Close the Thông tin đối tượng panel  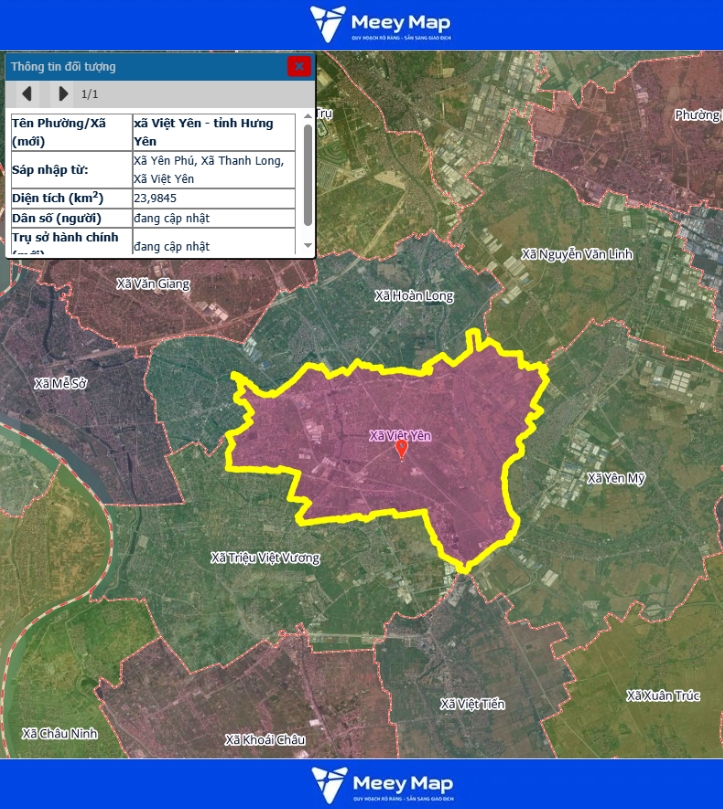point(298,67)
